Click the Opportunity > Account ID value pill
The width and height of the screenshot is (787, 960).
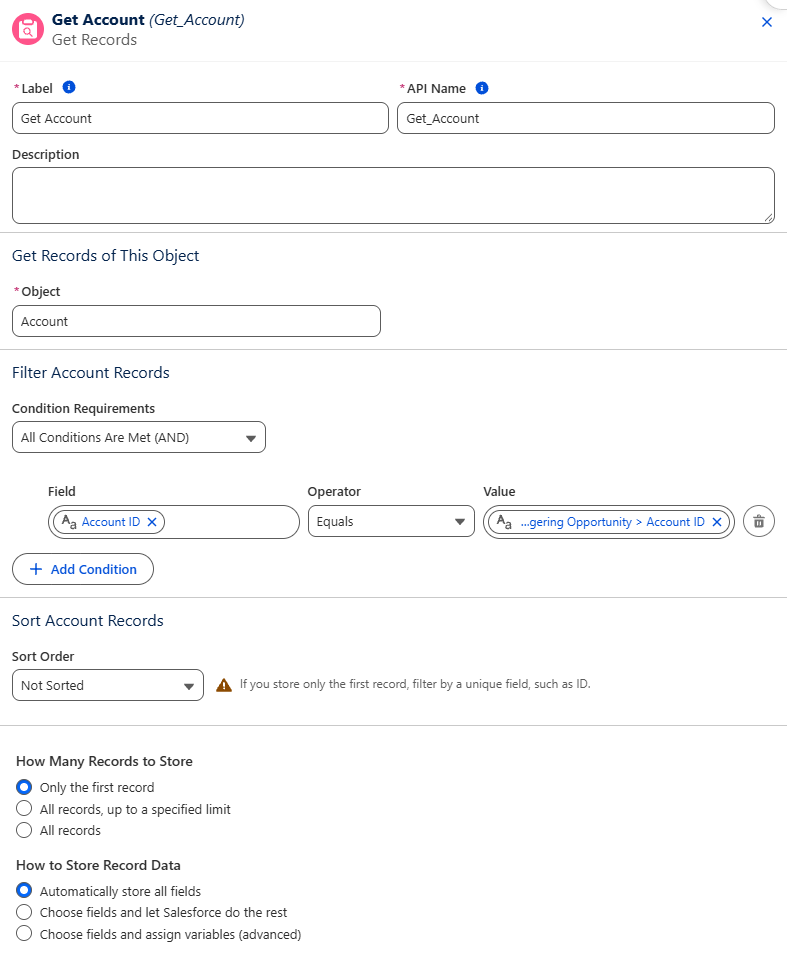612,522
